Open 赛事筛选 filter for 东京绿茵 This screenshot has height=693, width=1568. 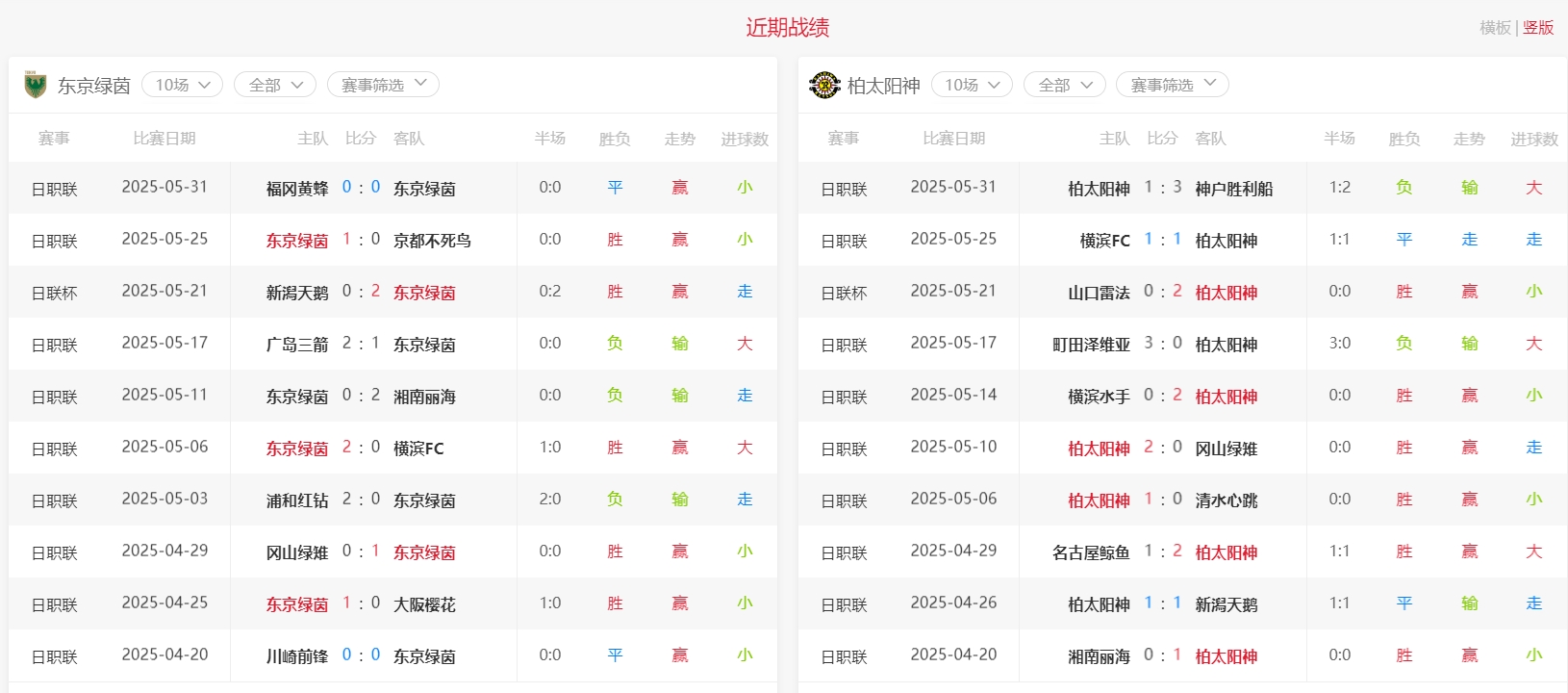(x=383, y=85)
